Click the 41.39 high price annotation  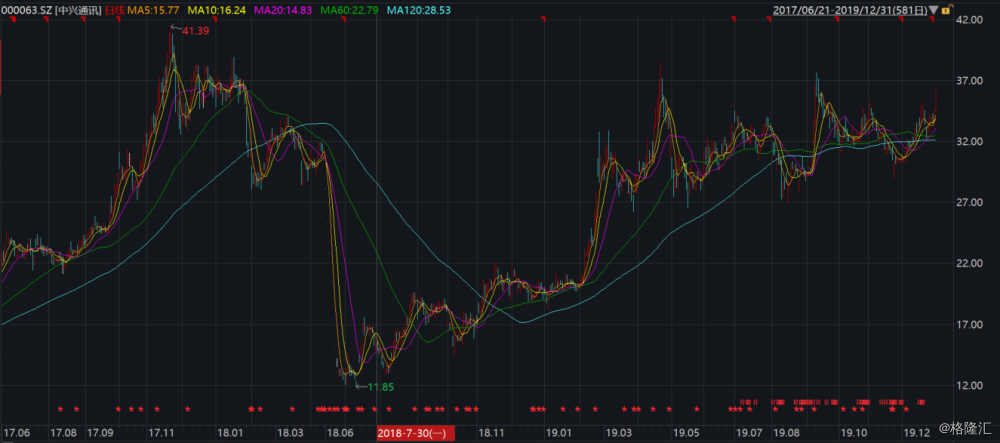(196, 31)
